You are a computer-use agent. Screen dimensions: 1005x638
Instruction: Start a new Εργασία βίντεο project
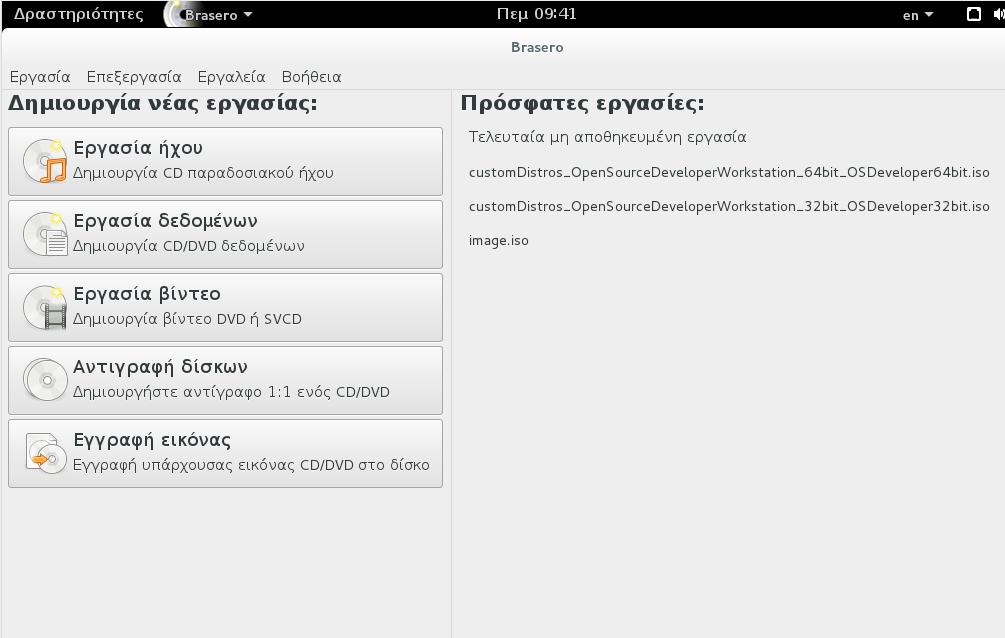225,307
